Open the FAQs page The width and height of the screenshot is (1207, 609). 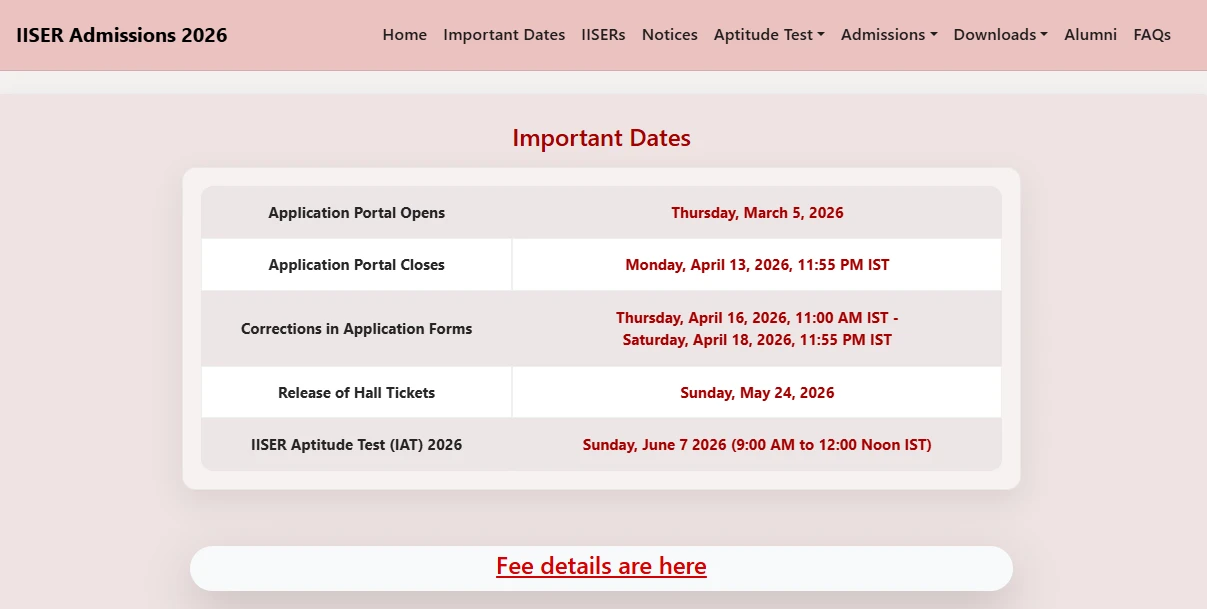[x=1151, y=34]
